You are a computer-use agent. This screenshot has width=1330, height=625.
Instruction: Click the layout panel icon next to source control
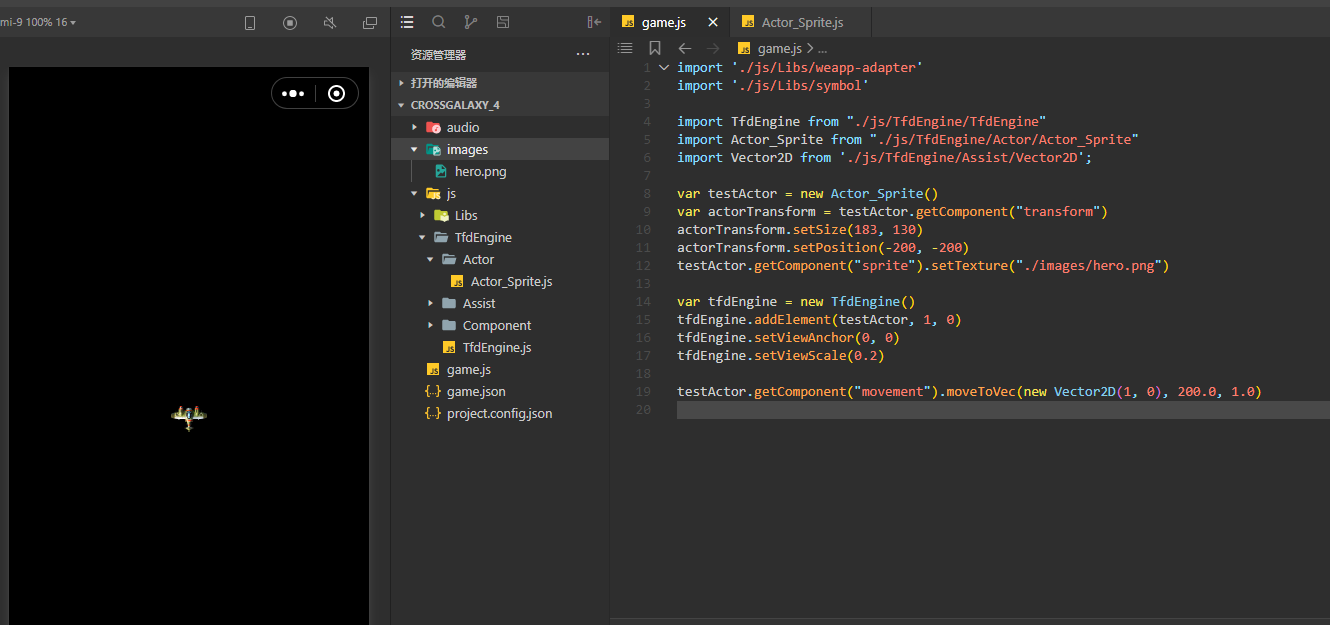(503, 22)
